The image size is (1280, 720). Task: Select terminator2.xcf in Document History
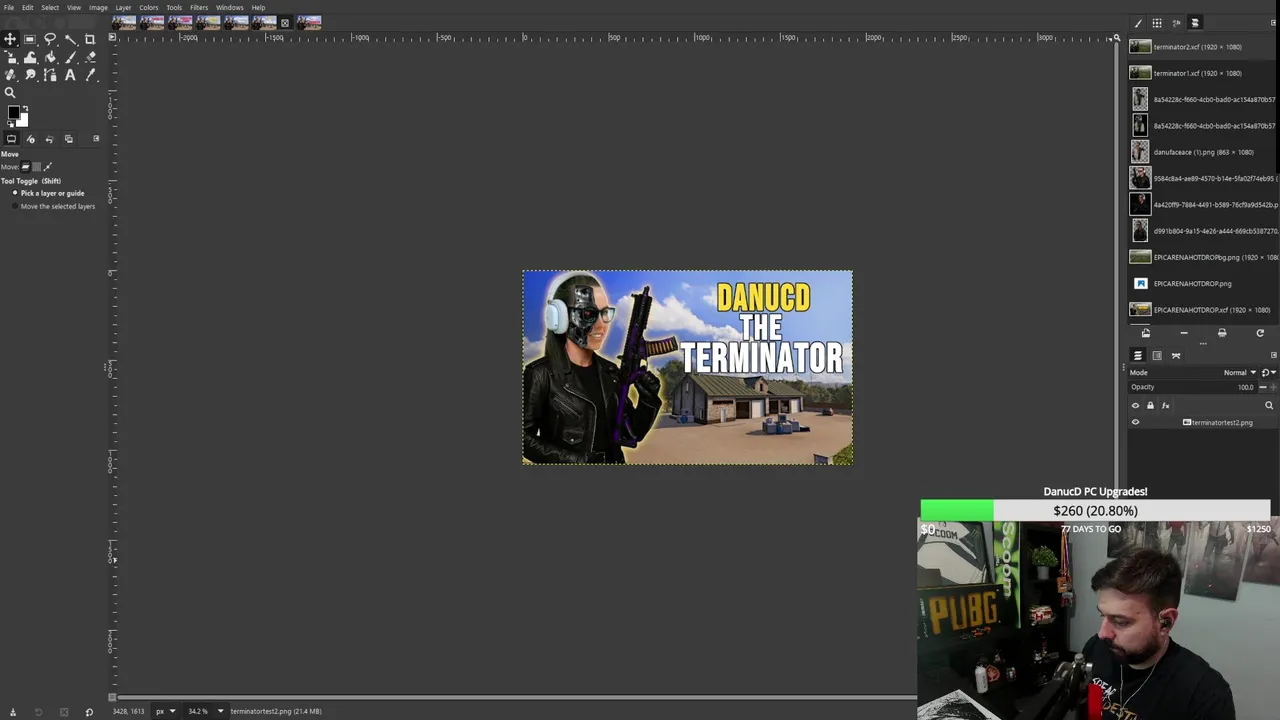[1203, 47]
